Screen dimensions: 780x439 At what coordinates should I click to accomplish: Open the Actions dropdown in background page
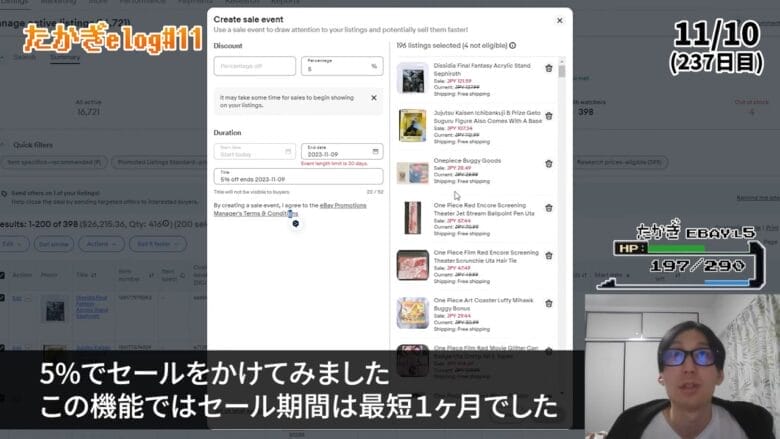pyautogui.click(x=101, y=244)
